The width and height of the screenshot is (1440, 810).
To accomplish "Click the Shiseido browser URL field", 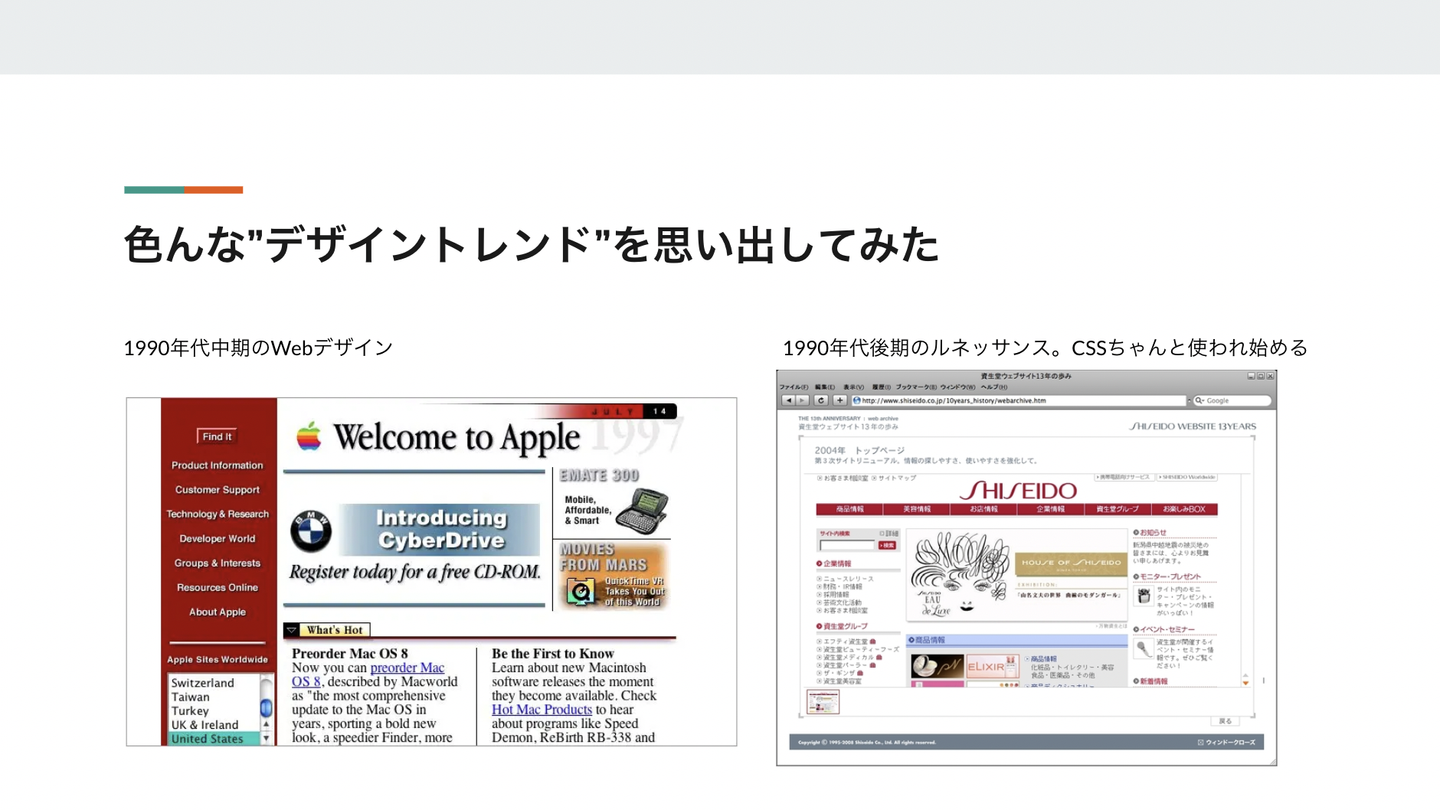I will [x=1018, y=400].
